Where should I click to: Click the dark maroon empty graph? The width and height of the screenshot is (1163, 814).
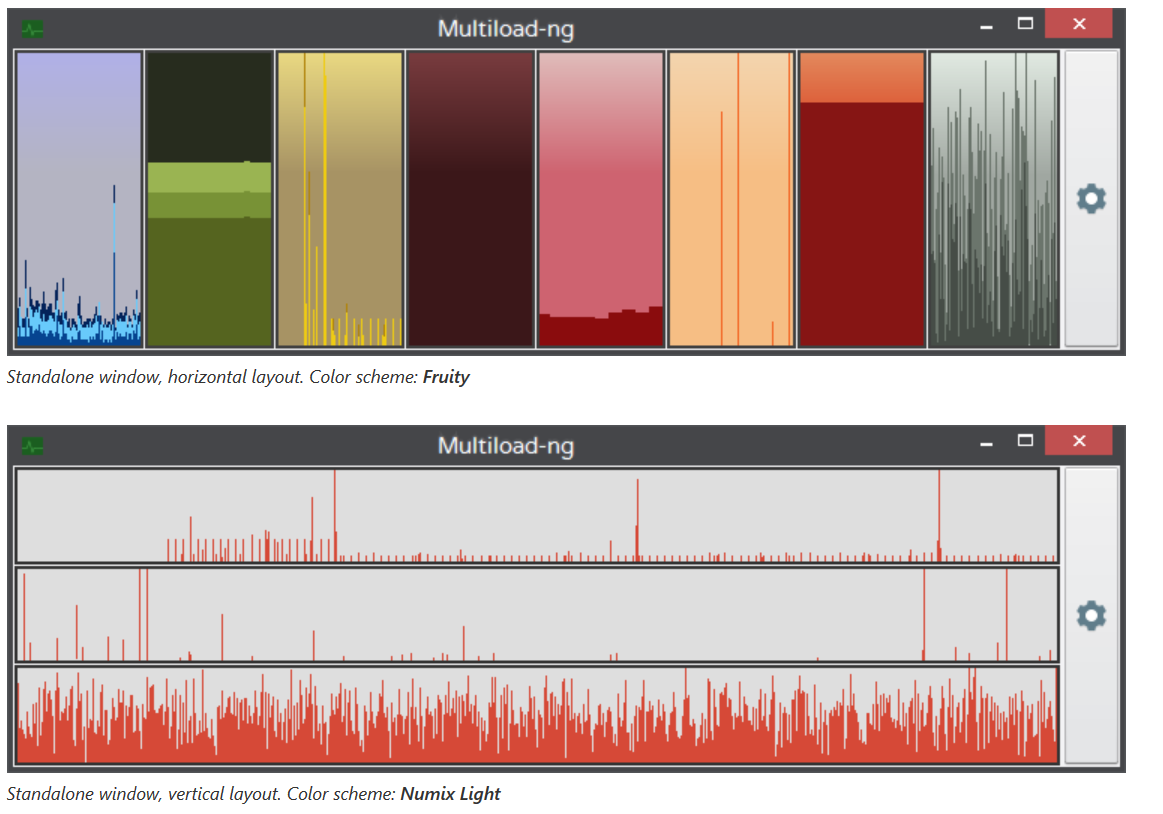470,199
